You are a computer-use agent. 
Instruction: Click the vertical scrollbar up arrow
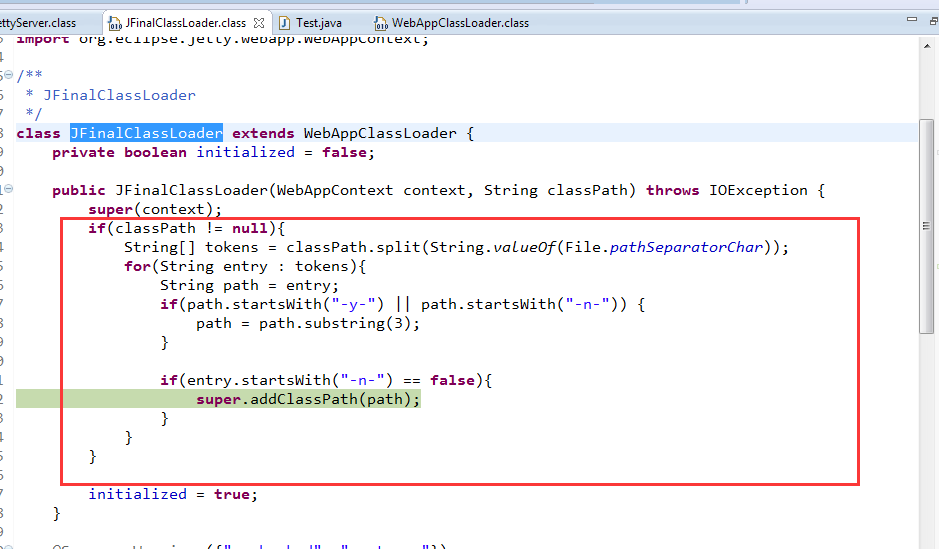(x=927, y=46)
